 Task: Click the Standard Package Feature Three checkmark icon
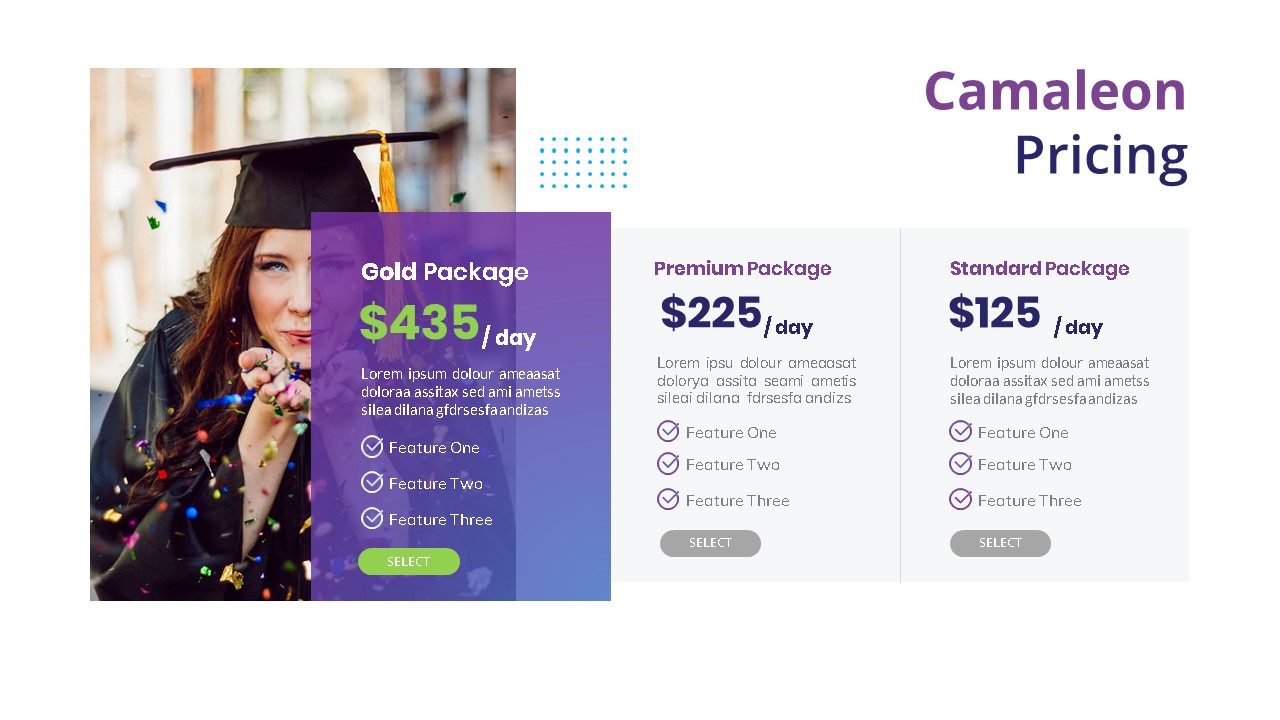tap(960, 499)
